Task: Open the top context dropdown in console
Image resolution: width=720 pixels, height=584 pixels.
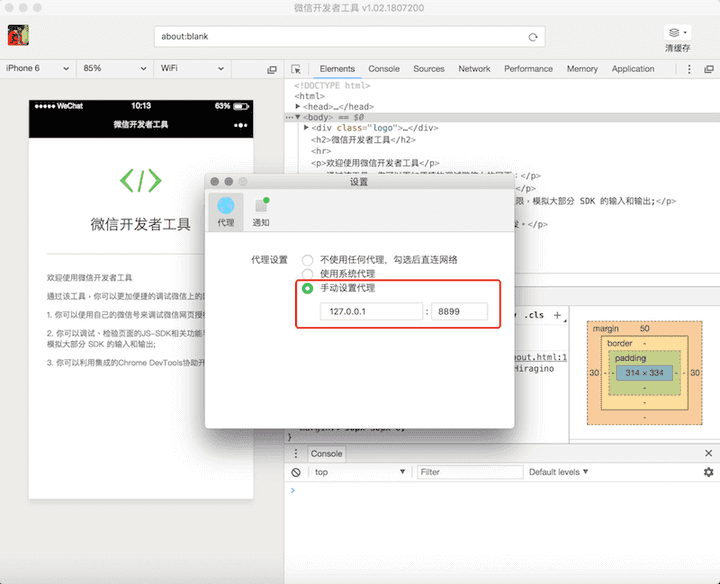Action: coord(360,472)
